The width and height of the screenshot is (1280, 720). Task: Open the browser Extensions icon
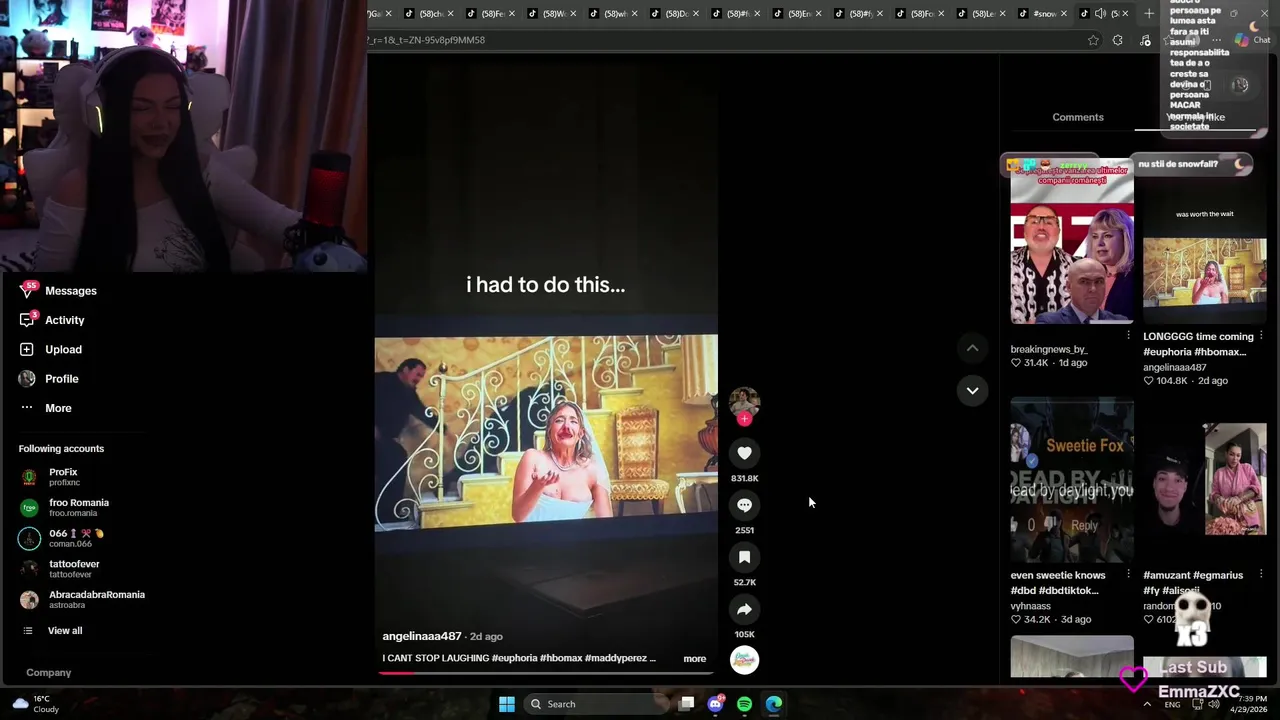(1118, 40)
